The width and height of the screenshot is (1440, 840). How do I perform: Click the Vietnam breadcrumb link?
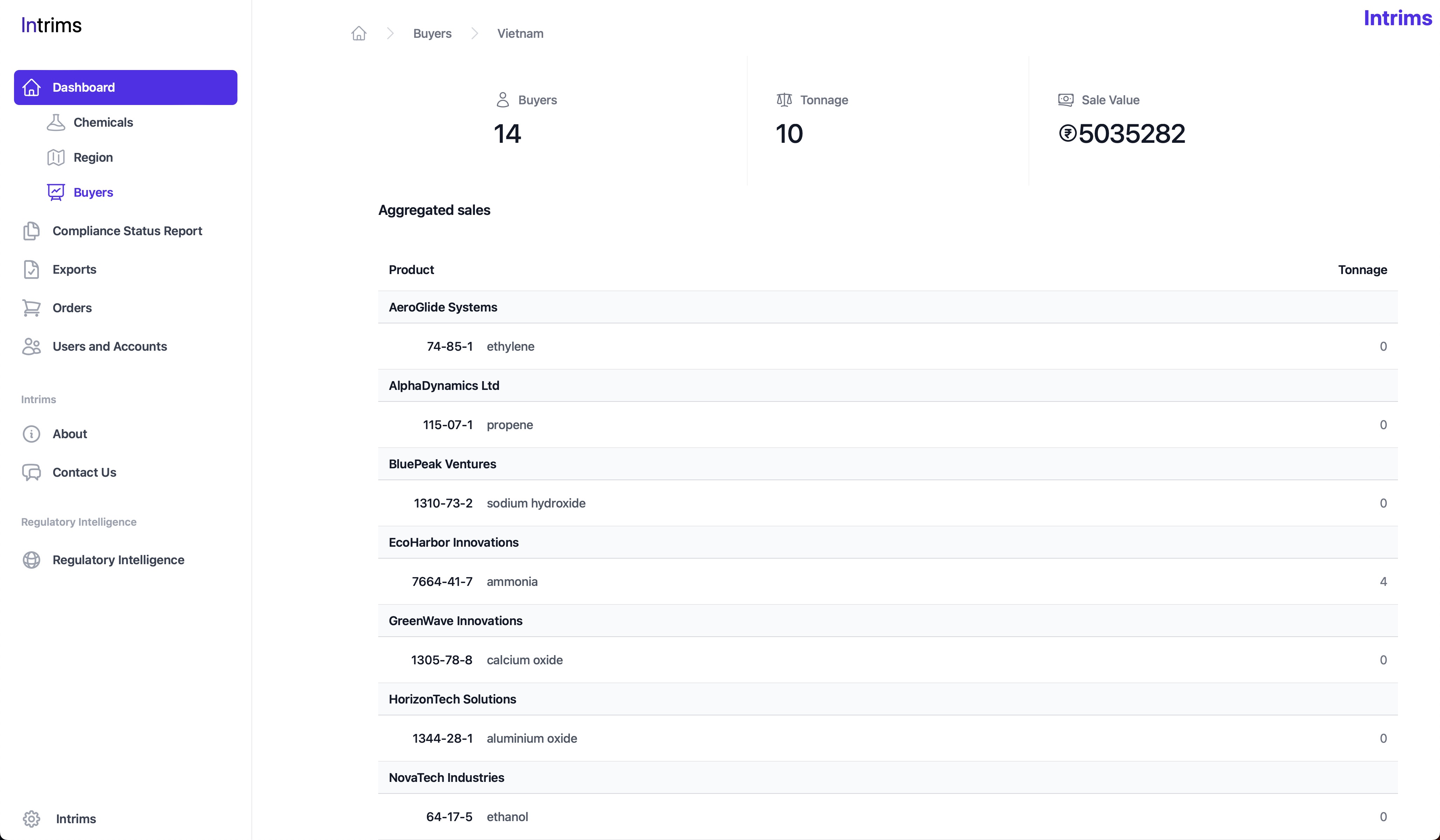[520, 34]
